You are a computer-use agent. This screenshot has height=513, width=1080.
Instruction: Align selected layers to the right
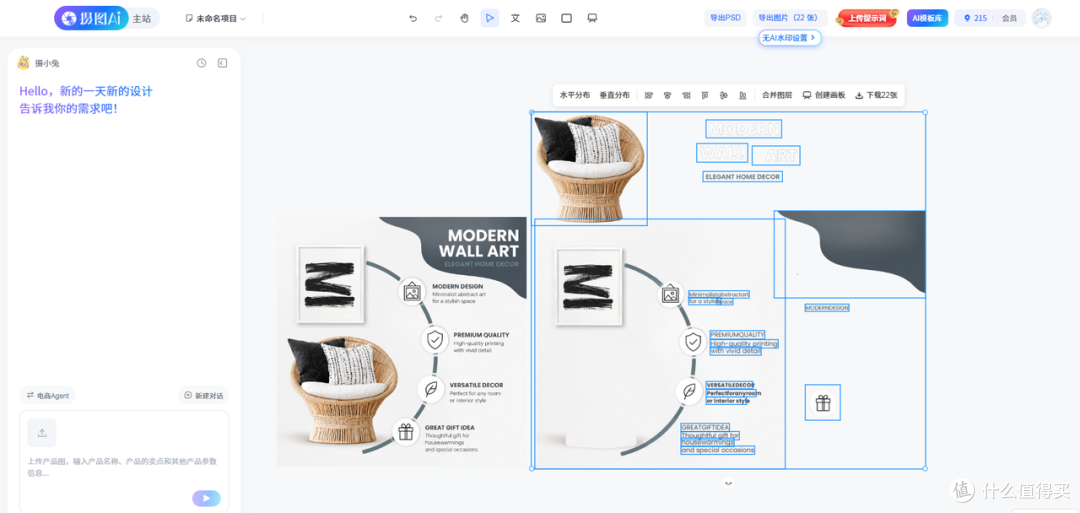tap(686, 96)
